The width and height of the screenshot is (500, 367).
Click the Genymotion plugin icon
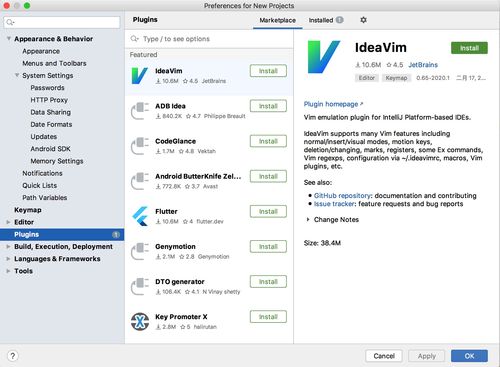(140, 252)
